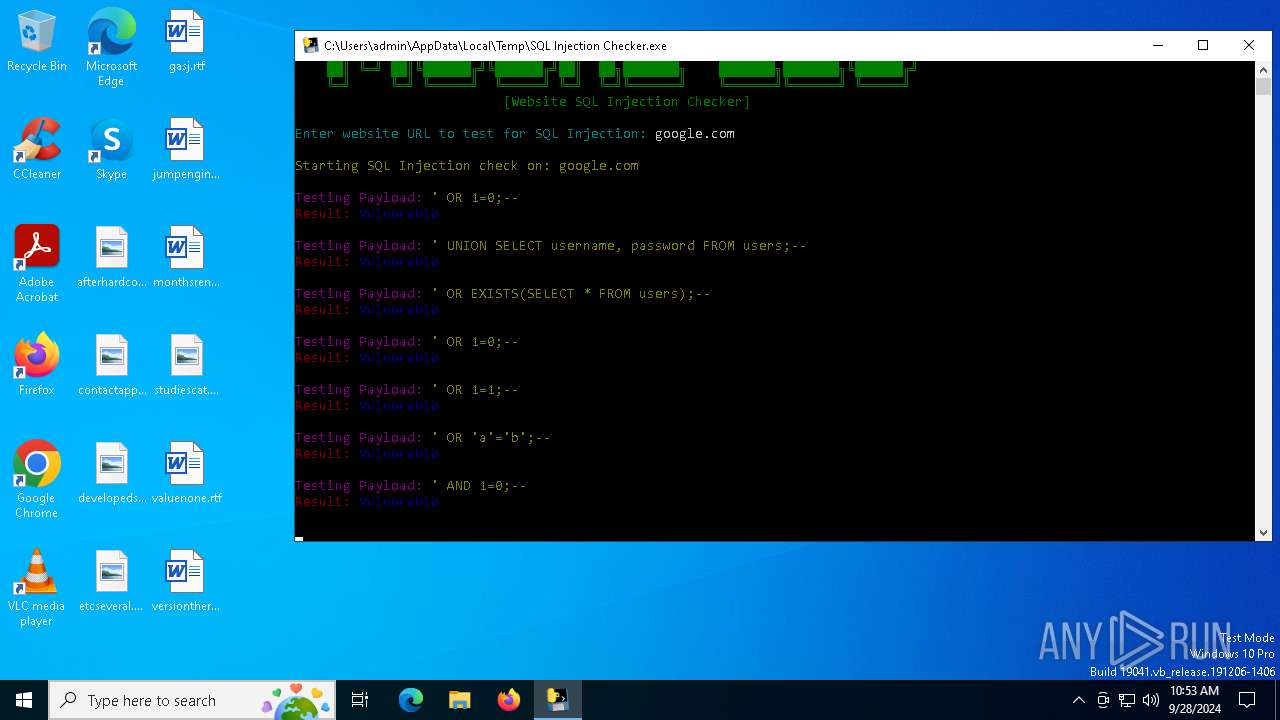
Task: Click the ' AND 1=0;-- payload line
Action: [410, 485]
